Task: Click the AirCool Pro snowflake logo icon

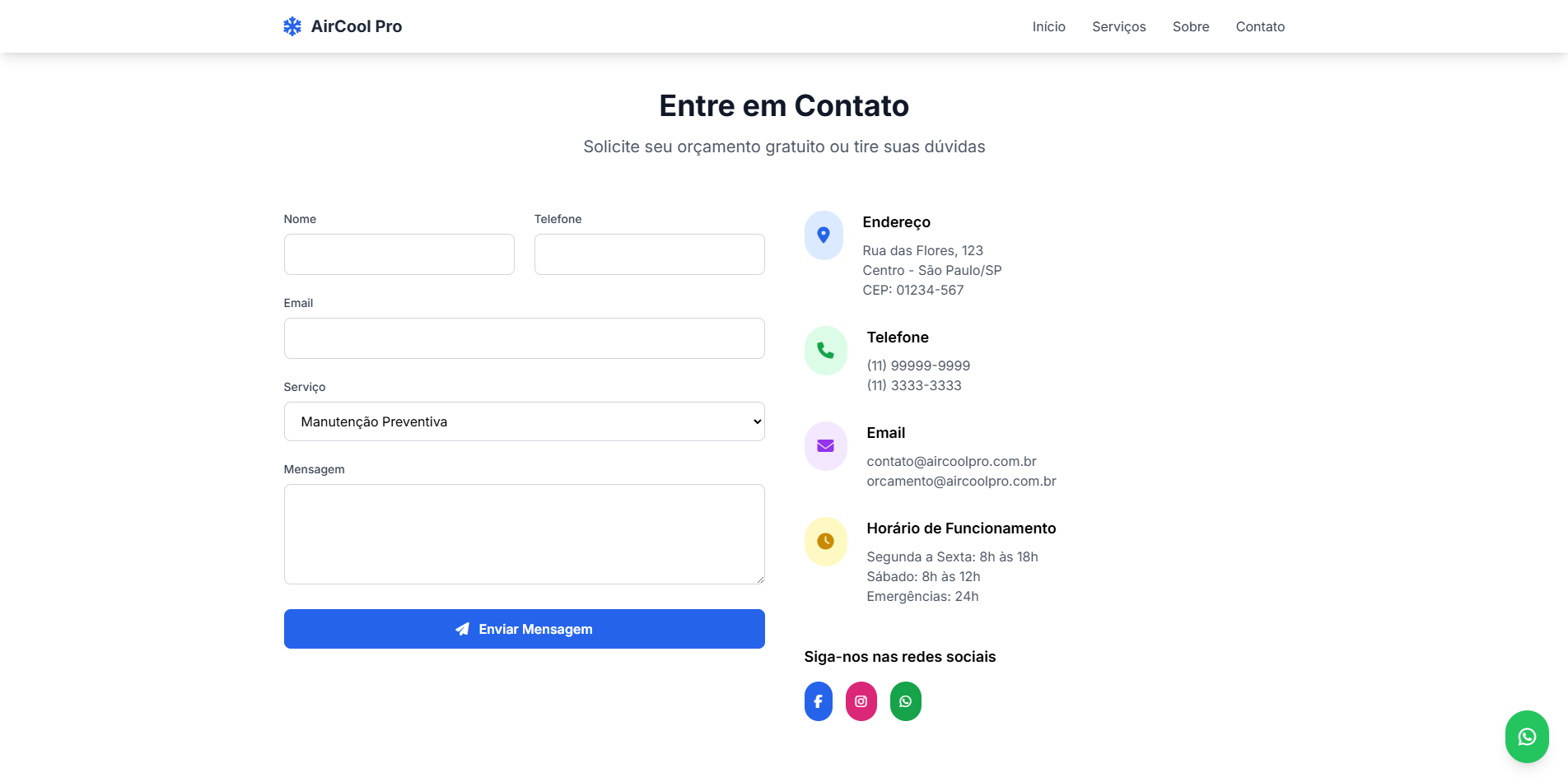Action: point(292,26)
